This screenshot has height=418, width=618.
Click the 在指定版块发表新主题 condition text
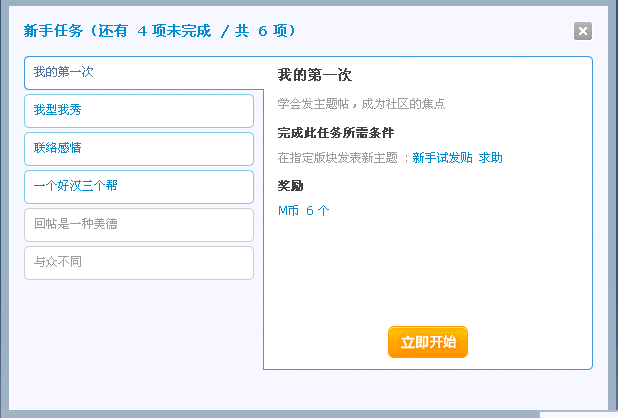coord(338,158)
